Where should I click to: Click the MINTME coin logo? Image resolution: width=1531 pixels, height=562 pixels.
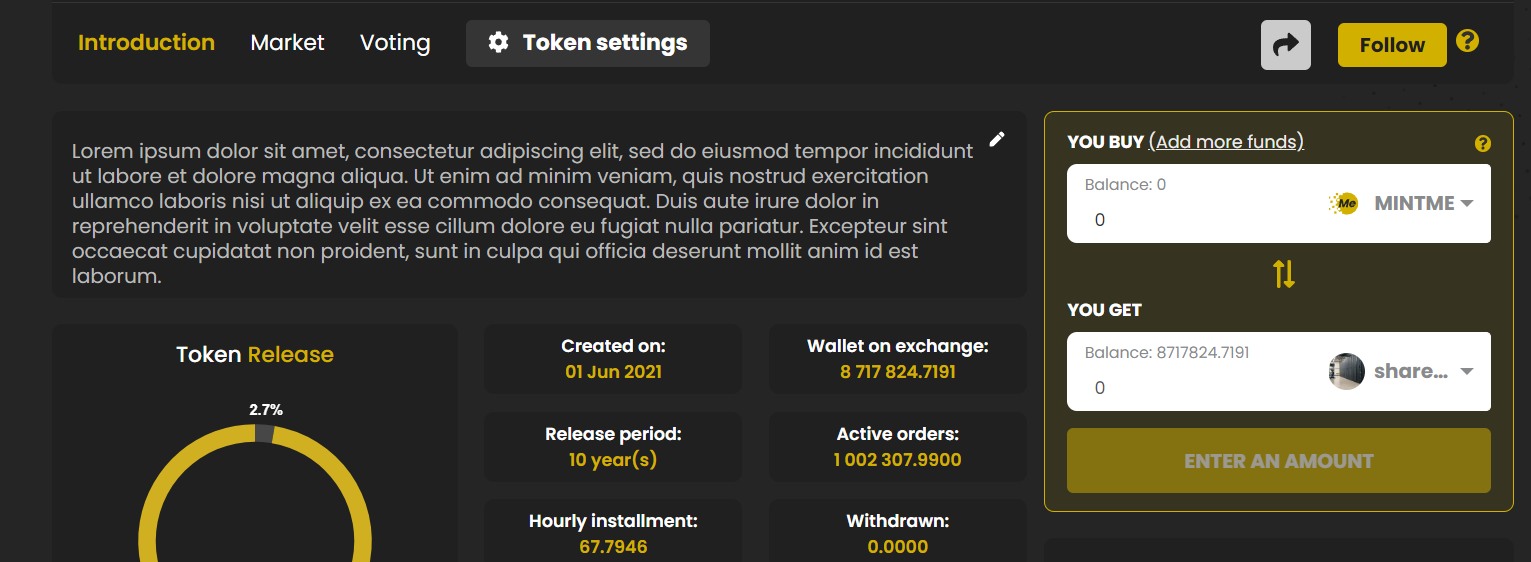pyautogui.click(x=1346, y=204)
